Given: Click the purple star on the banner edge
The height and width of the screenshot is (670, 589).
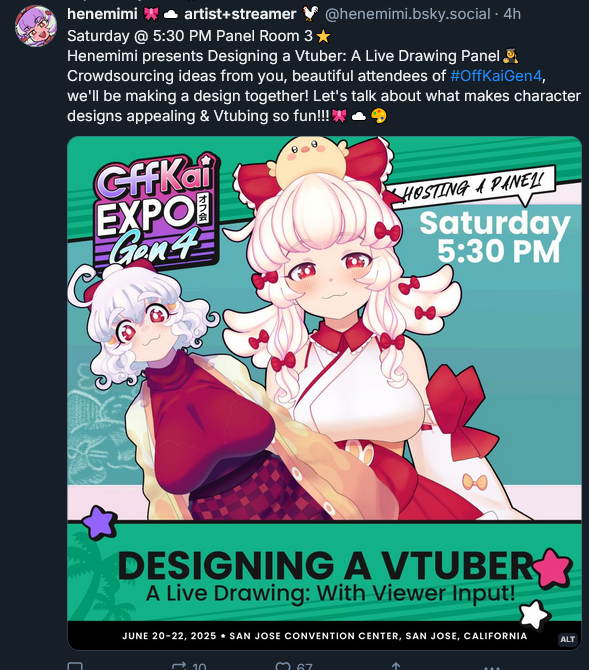Looking at the screenshot, I should 99,522.
